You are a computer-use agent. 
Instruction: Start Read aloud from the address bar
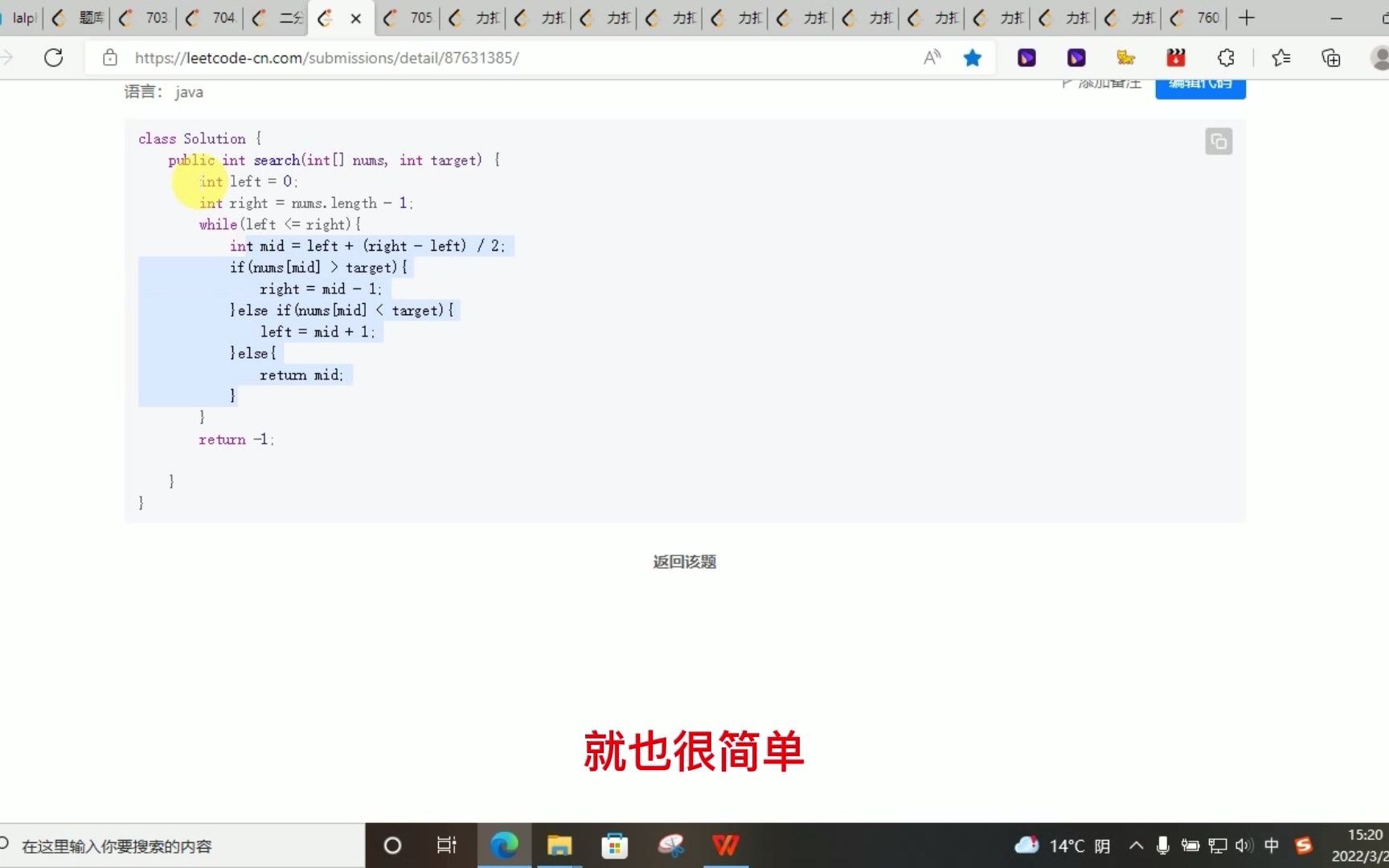(932, 57)
